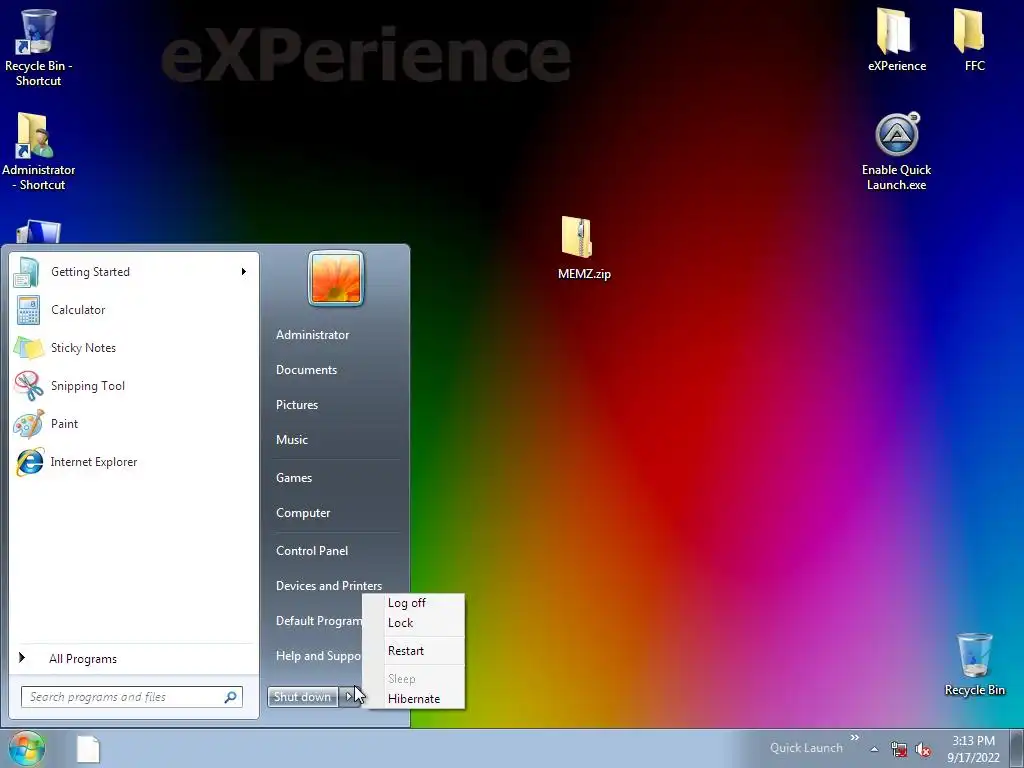This screenshot has height=768, width=1024.
Task: Select Lock from power menu
Action: click(414, 623)
